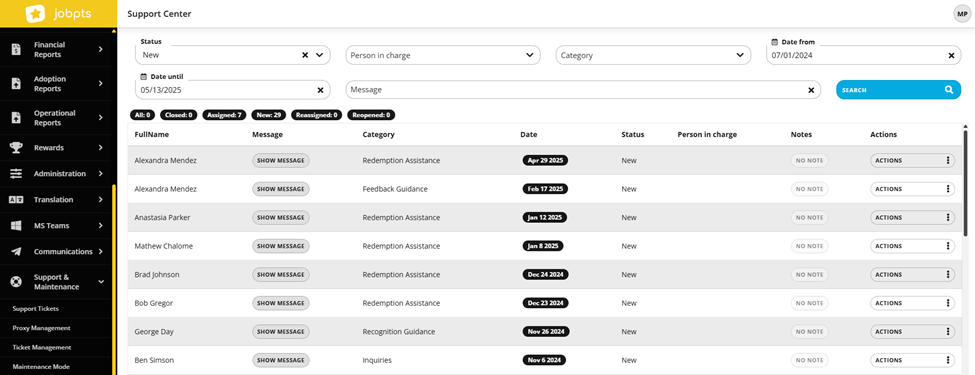Click the Administration sliders icon
Screen dimensions: 975x375
(16, 174)
